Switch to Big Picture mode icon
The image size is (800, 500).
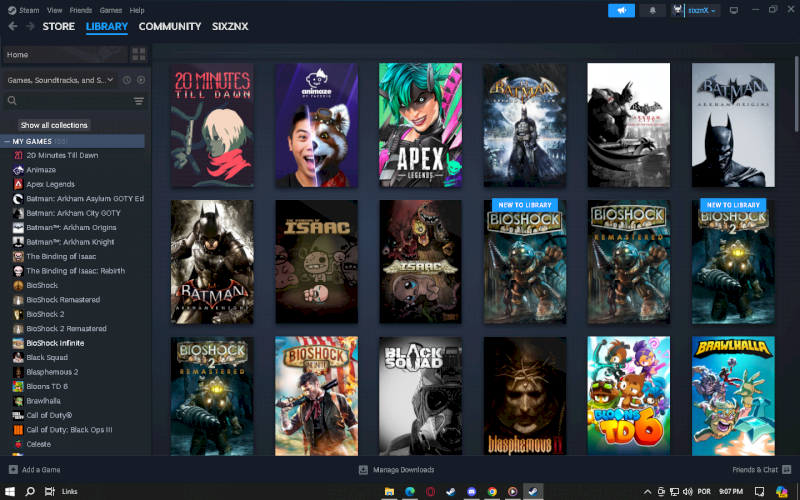(733, 10)
